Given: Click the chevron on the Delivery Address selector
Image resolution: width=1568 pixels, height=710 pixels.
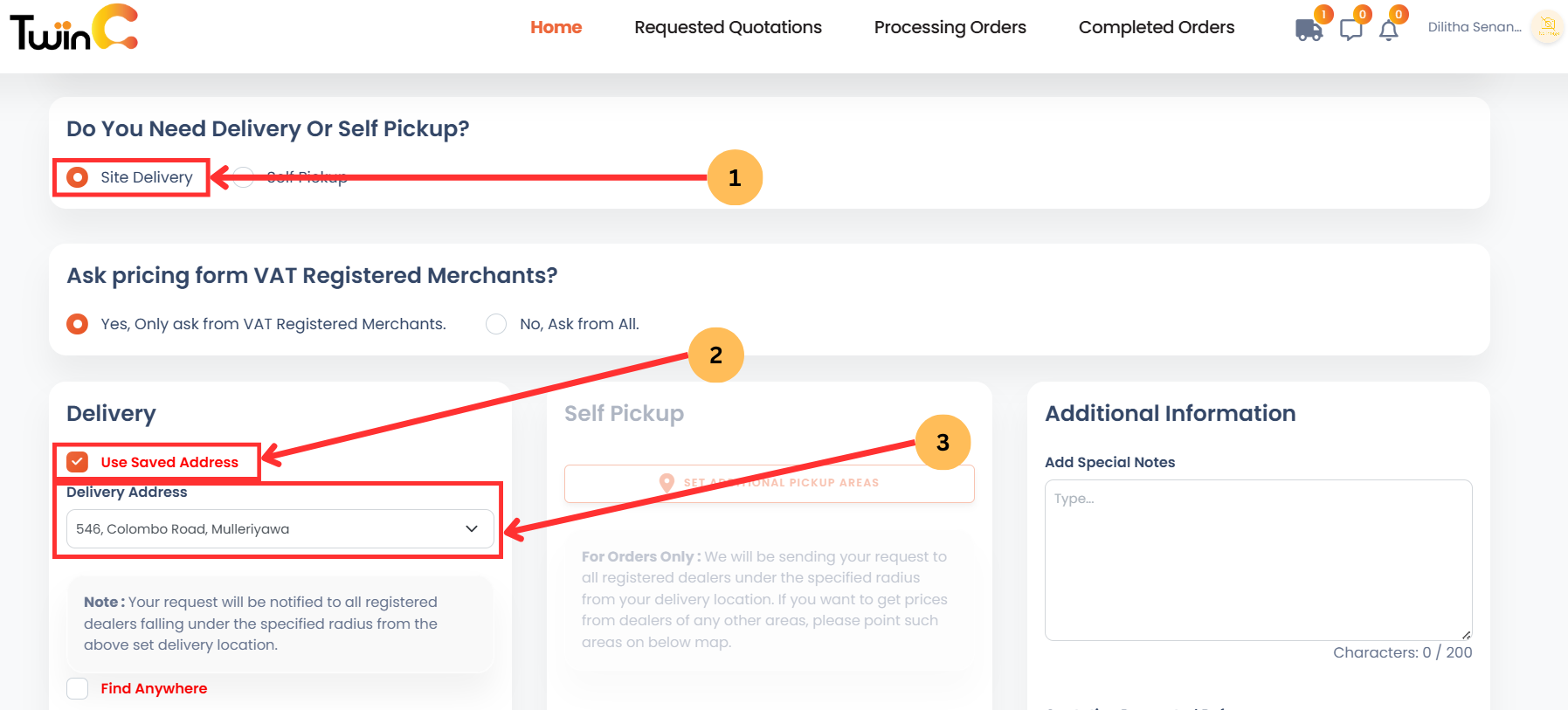Looking at the screenshot, I should (x=471, y=528).
